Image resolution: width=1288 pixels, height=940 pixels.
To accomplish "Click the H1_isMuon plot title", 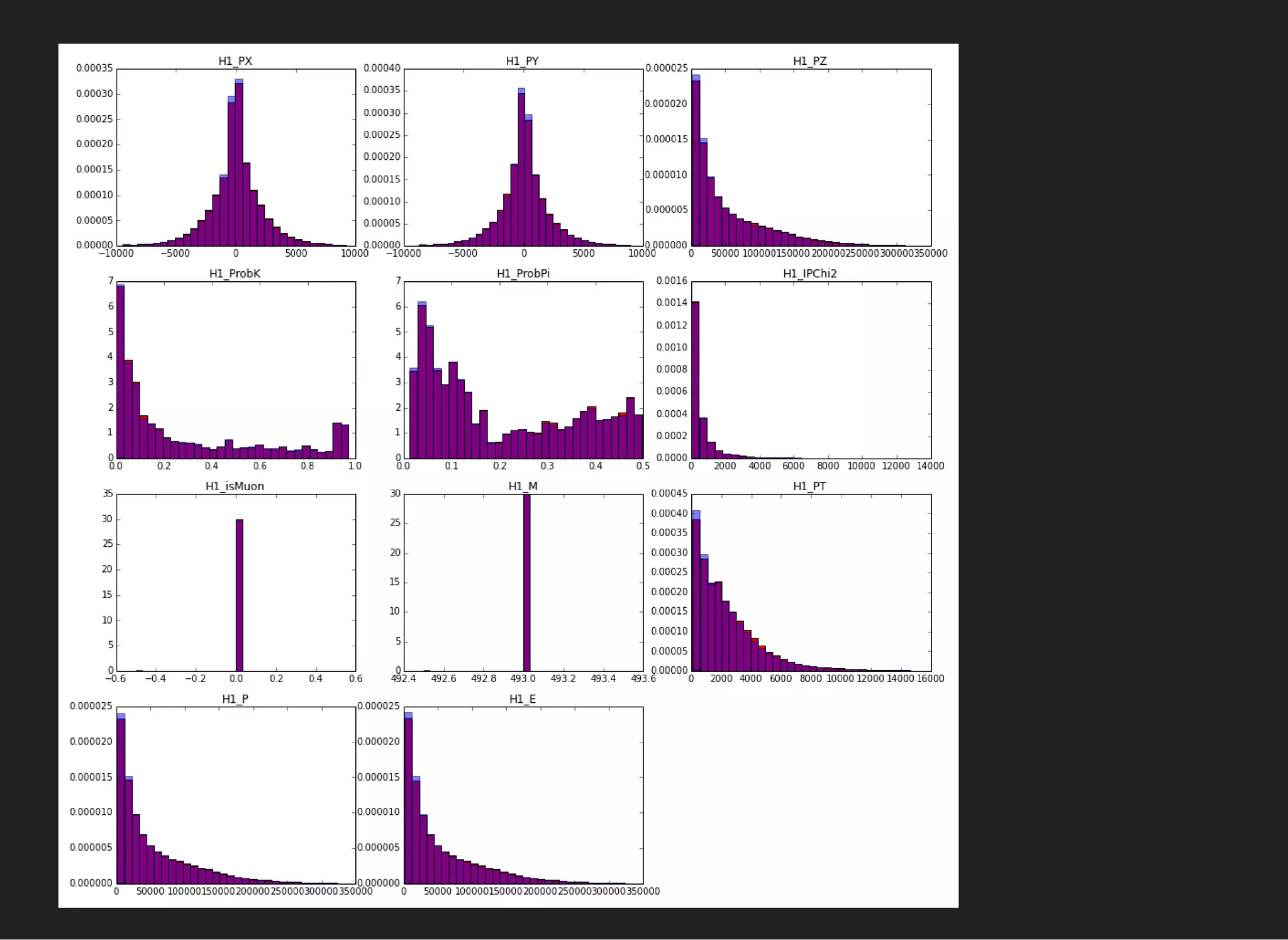I will [x=235, y=486].
